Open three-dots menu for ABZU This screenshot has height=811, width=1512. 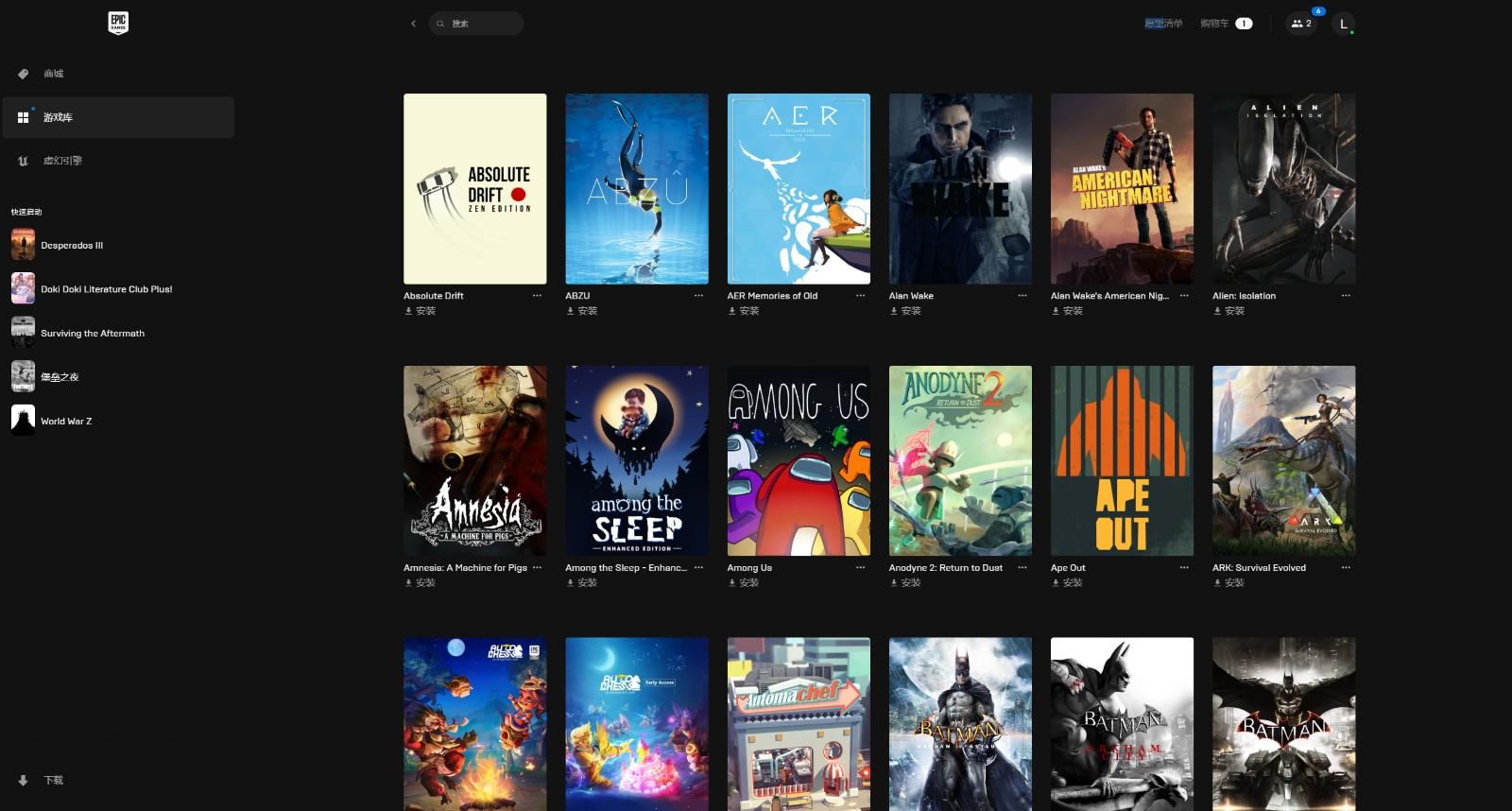pyautogui.click(x=699, y=296)
